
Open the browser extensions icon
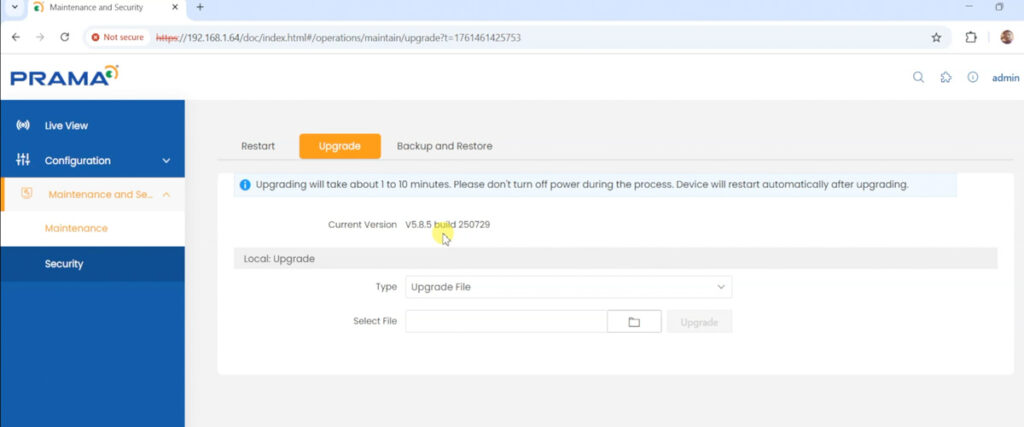pos(970,37)
